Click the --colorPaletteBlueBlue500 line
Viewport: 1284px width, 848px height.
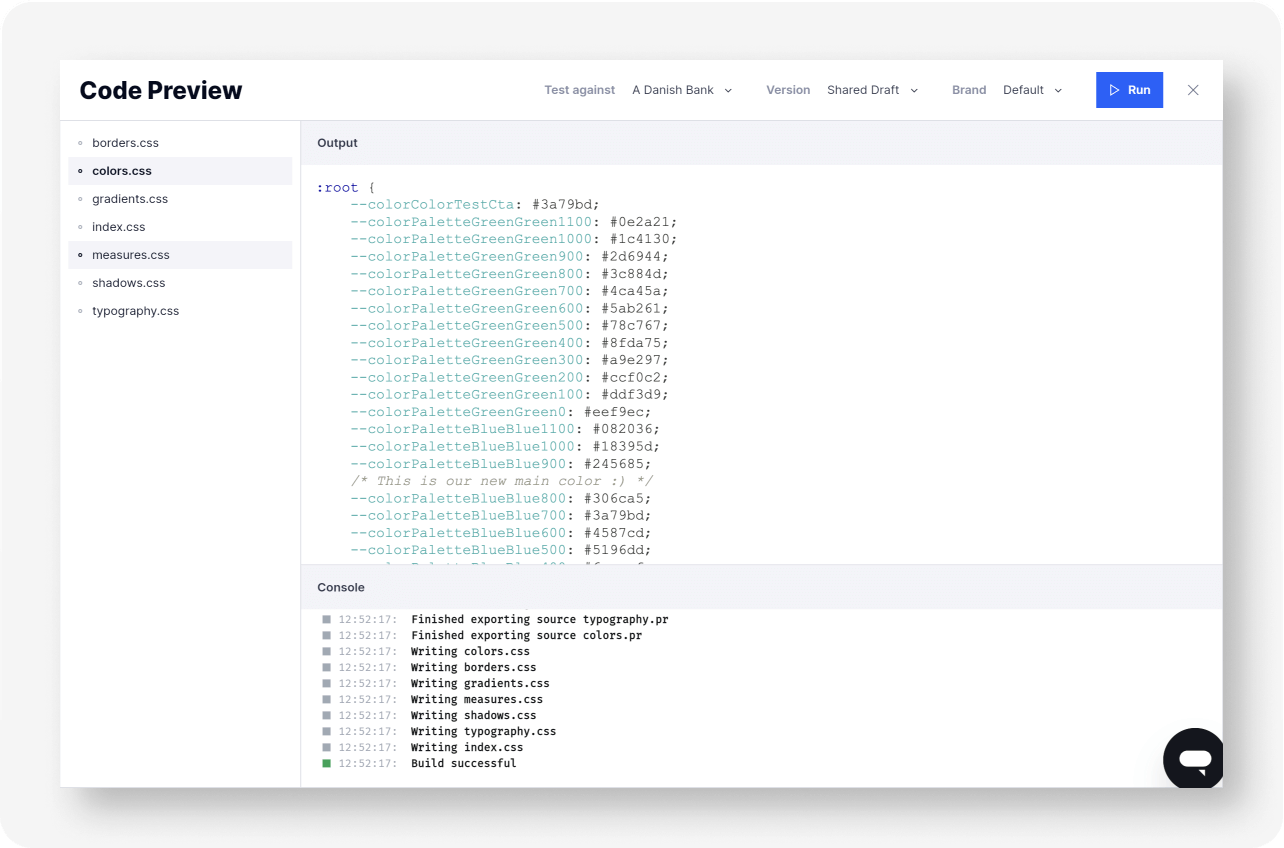pyautogui.click(x=501, y=549)
